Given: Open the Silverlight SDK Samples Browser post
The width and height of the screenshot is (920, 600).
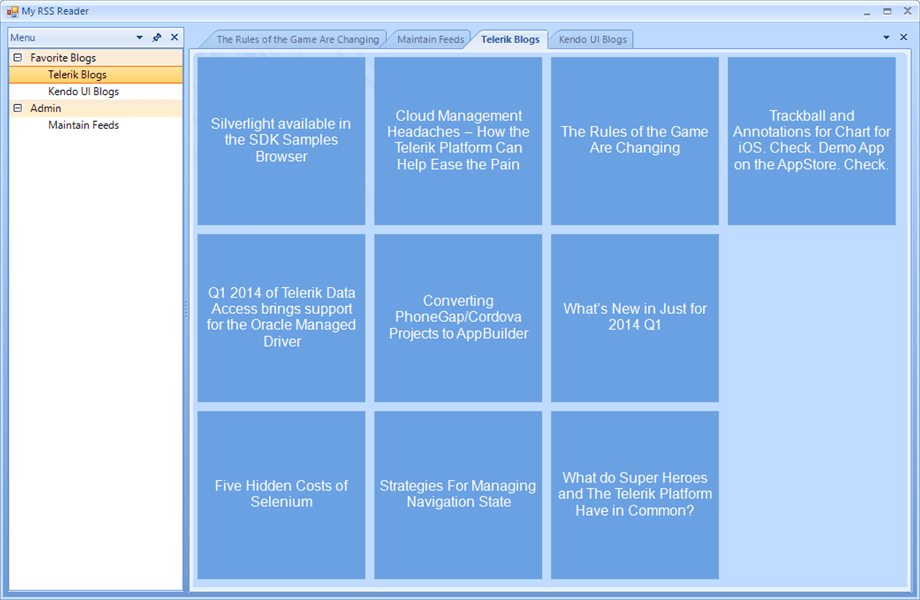Looking at the screenshot, I should tap(281, 140).
